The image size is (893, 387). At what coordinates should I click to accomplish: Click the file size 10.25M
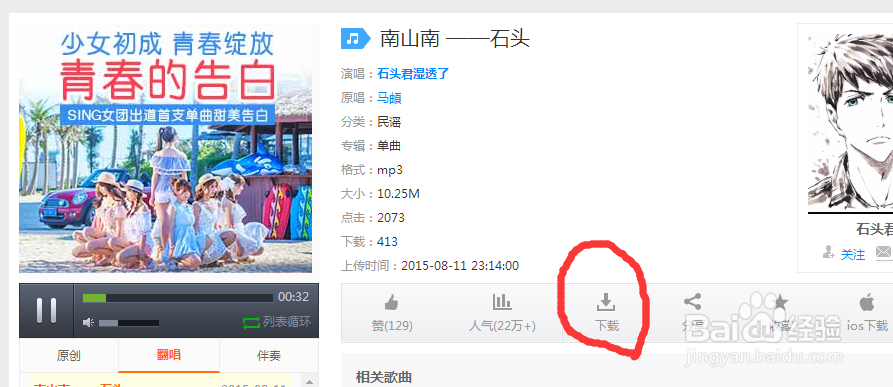pos(398,194)
